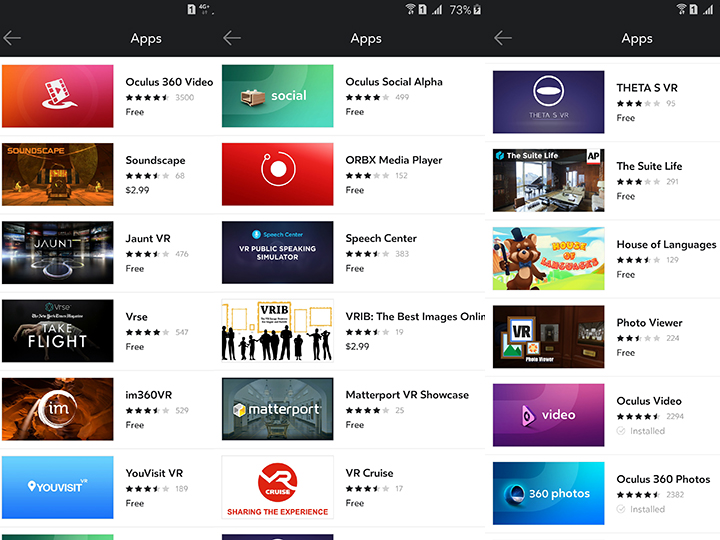The width and height of the screenshot is (720, 540).
Task: Open the Jaunt VR app thumbnail
Action: pos(57,253)
